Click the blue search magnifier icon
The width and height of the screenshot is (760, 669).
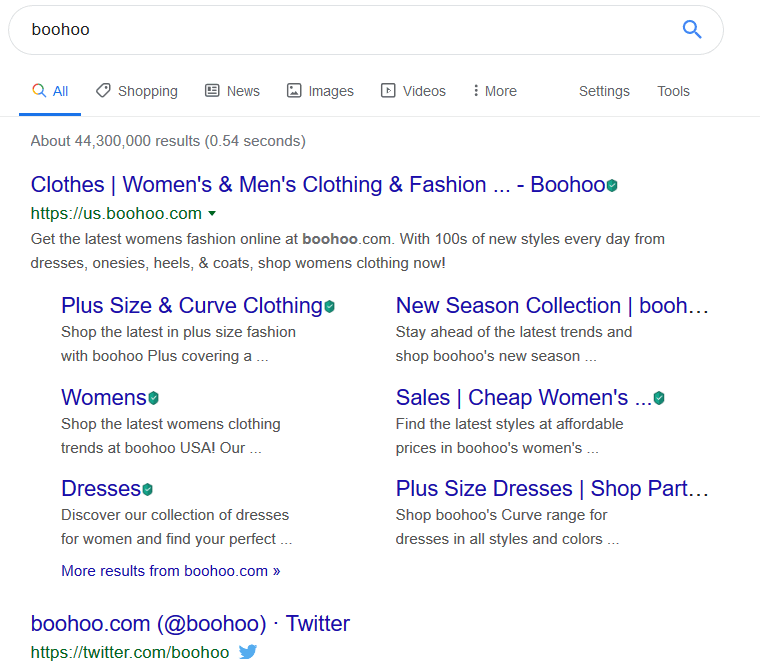coord(692,30)
